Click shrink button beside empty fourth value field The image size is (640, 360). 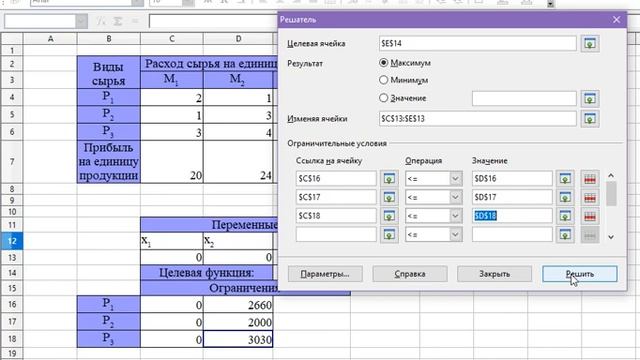click(x=565, y=235)
